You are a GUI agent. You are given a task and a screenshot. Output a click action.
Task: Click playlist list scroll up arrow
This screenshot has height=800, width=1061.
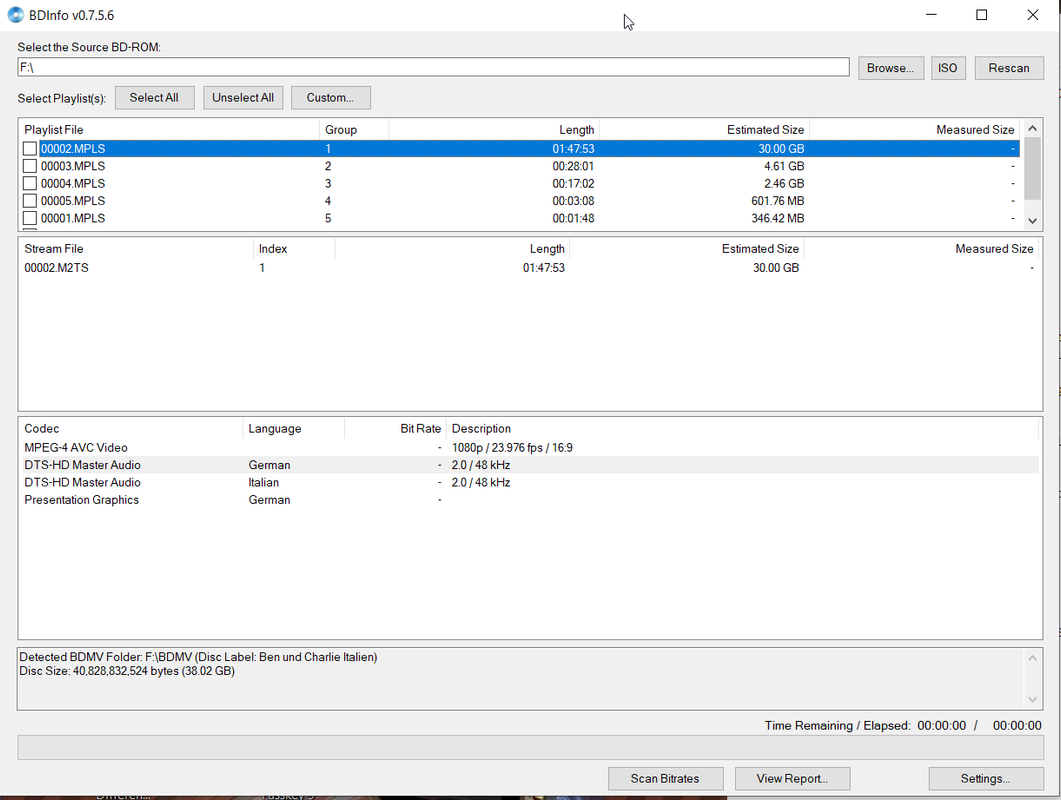click(x=1032, y=128)
